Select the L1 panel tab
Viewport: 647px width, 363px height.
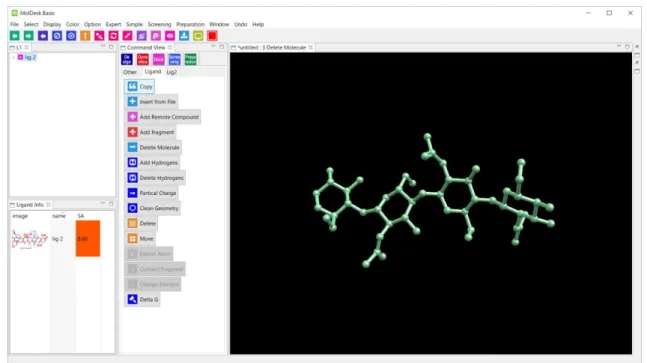[x=19, y=47]
